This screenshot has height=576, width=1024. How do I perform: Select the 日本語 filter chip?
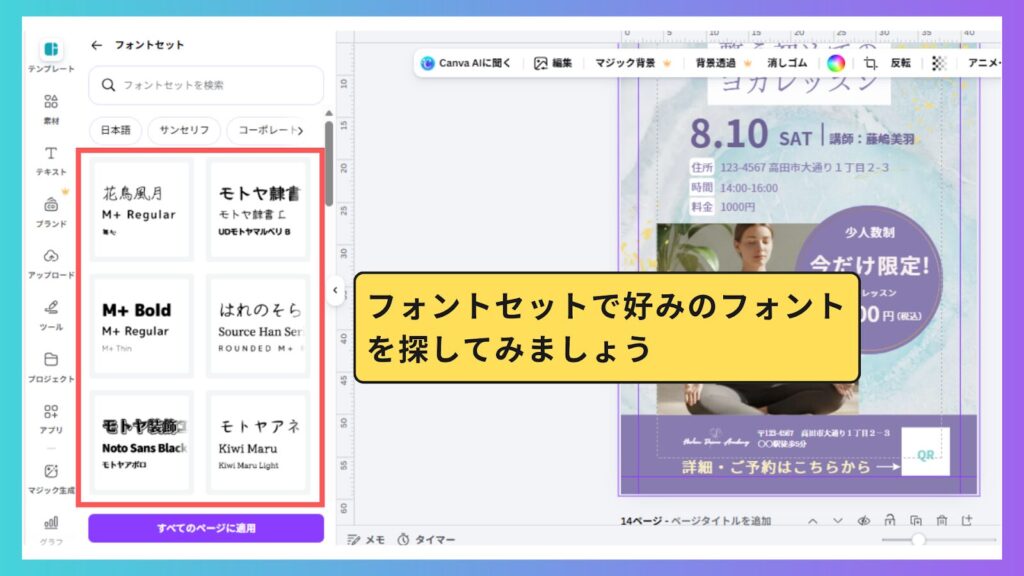click(114, 131)
